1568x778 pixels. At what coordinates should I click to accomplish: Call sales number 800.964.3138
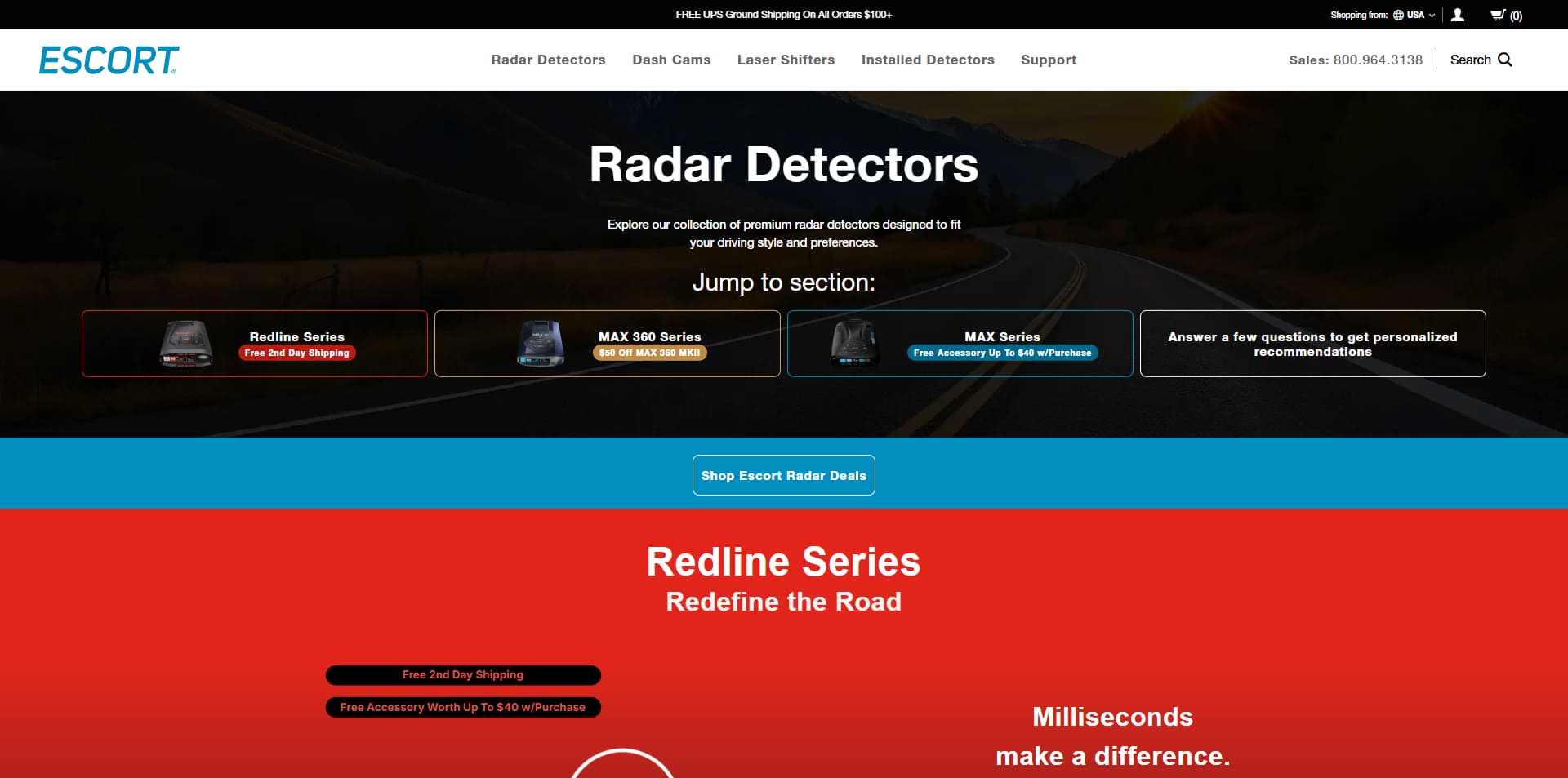[x=1378, y=60]
